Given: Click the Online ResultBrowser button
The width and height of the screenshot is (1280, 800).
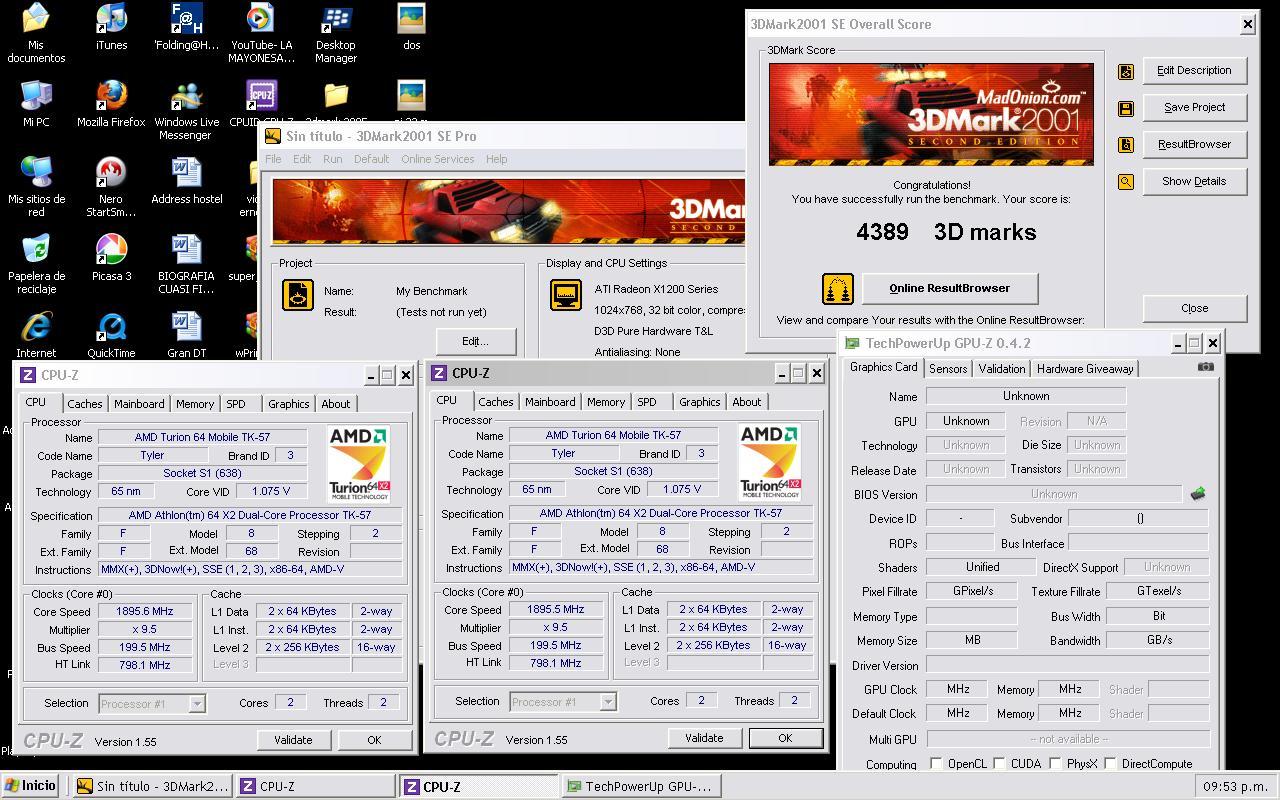Looking at the screenshot, I should tap(950, 289).
